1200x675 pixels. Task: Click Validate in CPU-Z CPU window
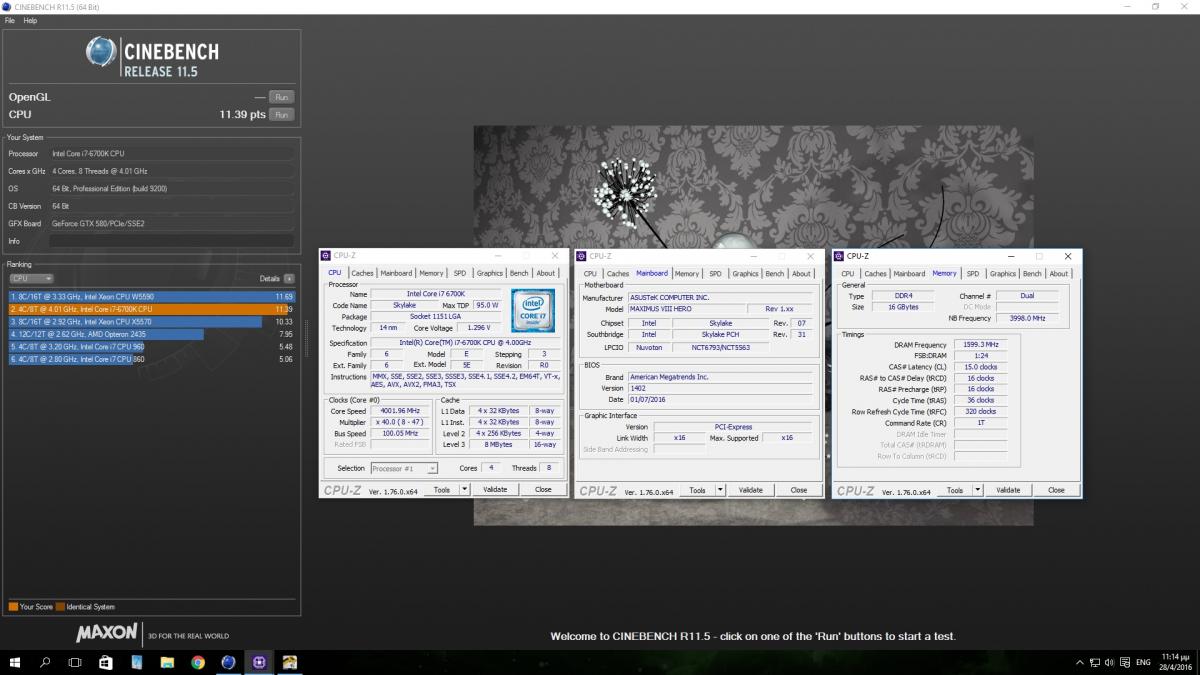[x=495, y=490]
